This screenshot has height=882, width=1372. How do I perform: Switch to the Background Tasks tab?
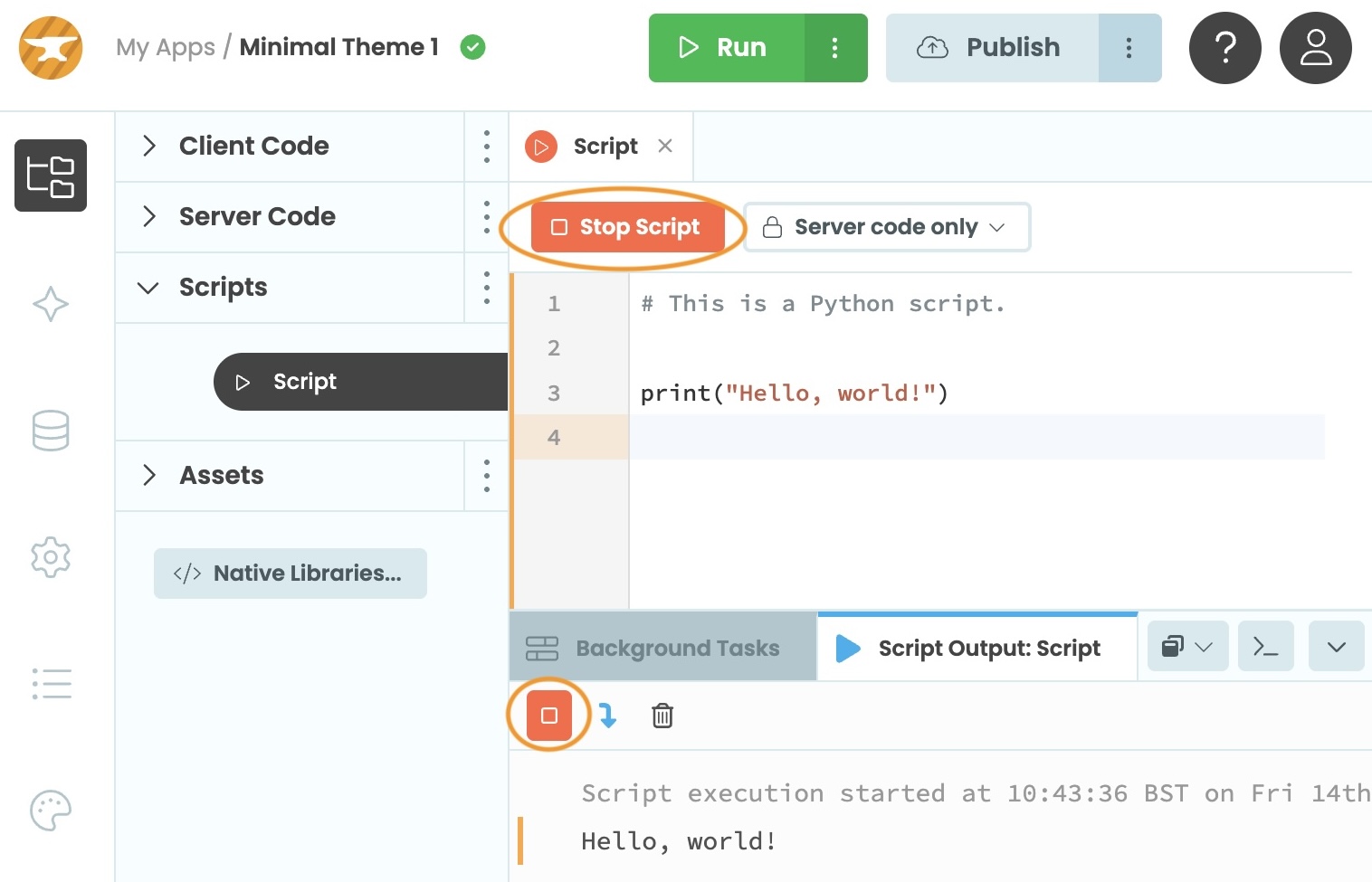(662, 648)
